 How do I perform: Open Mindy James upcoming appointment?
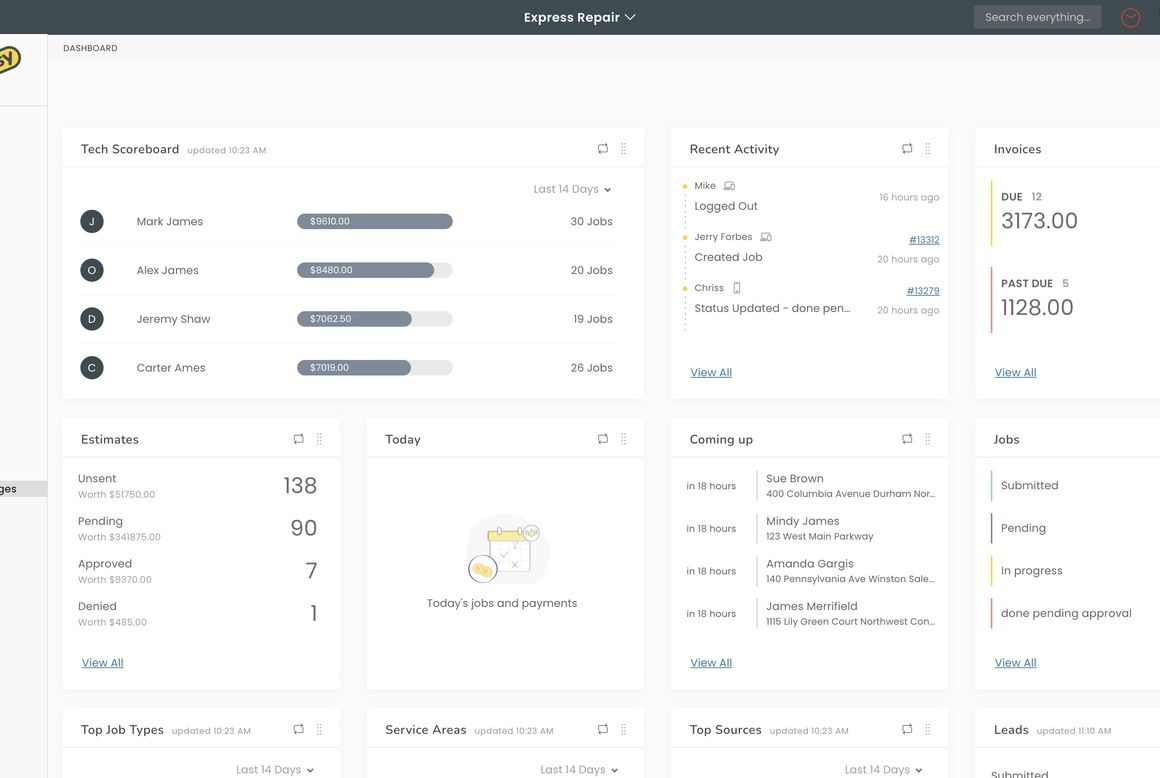coord(811,528)
